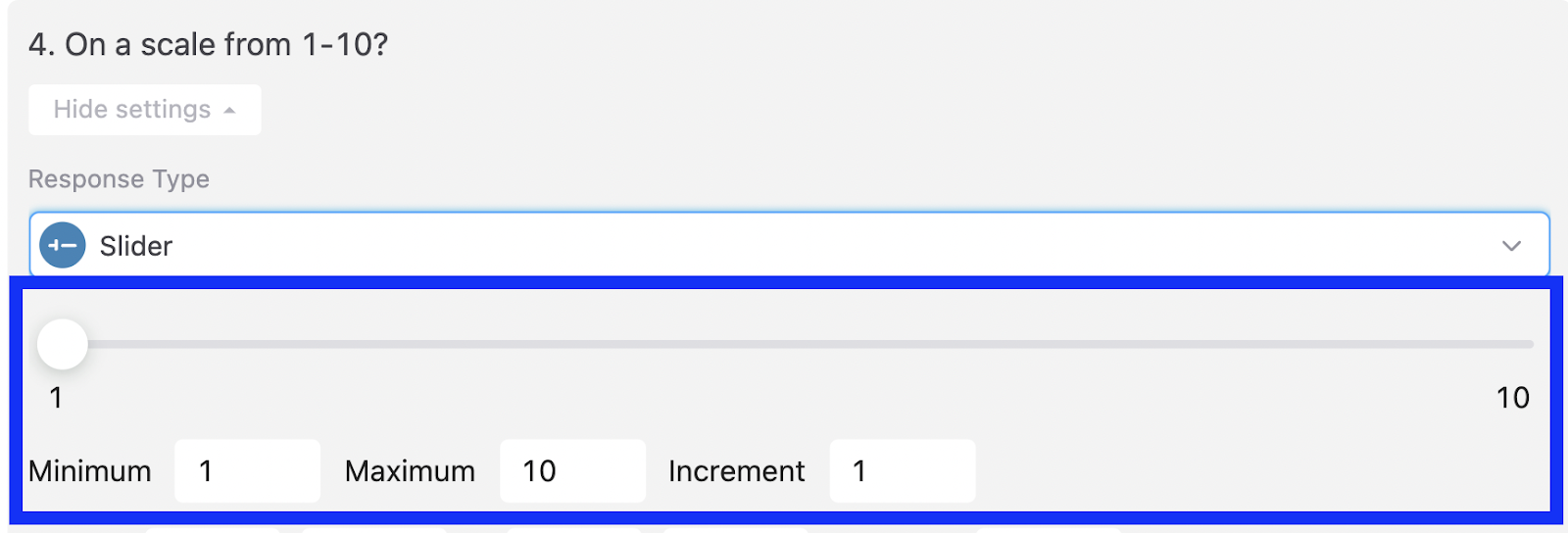The height and width of the screenshot is (533, 1568).
Task: Click the caret arrow beside Hide settings
Action: [229, 110]
